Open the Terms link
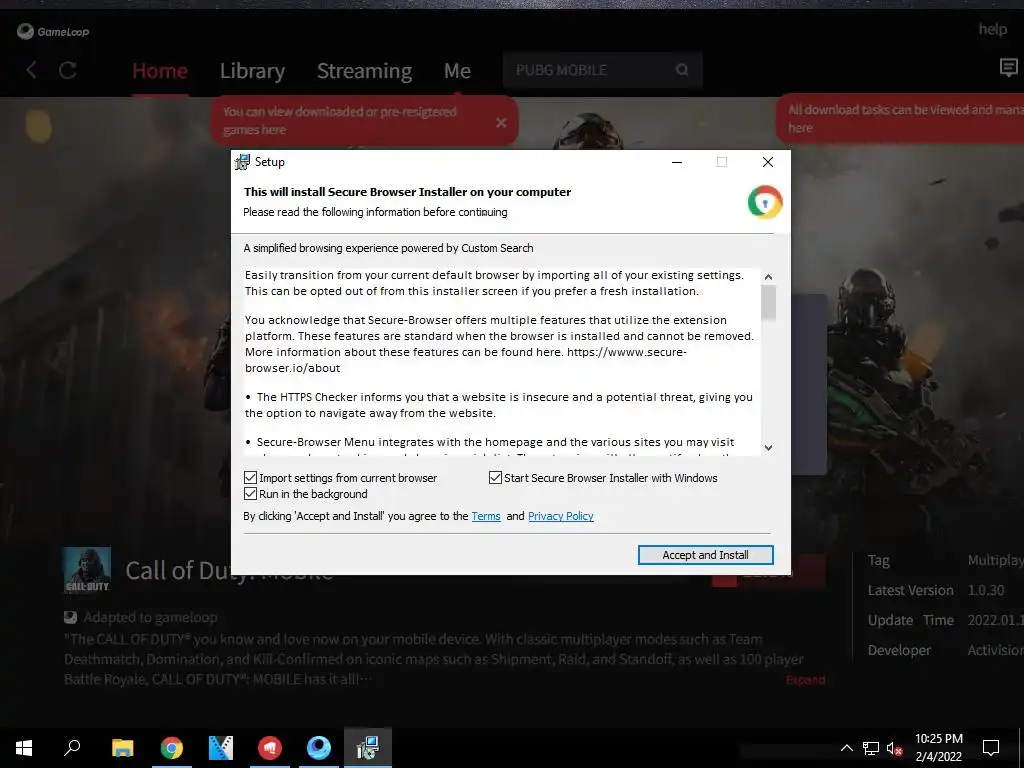1024x768 pixels. (x=486, y=516)
